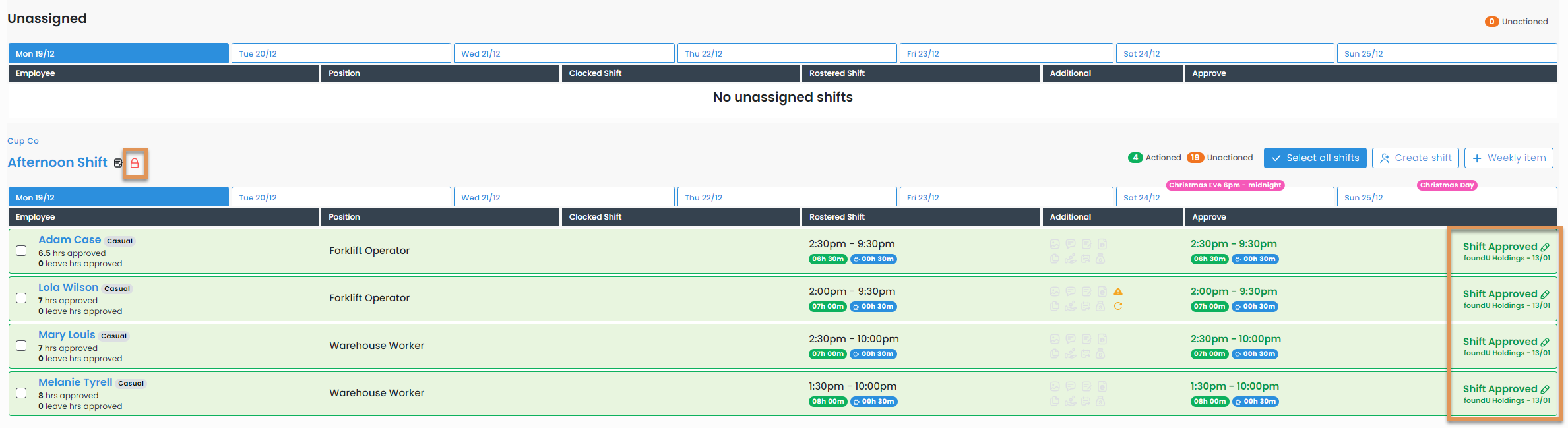
Task: Click the Create shift button
Action: click(x=1415, y=158)
